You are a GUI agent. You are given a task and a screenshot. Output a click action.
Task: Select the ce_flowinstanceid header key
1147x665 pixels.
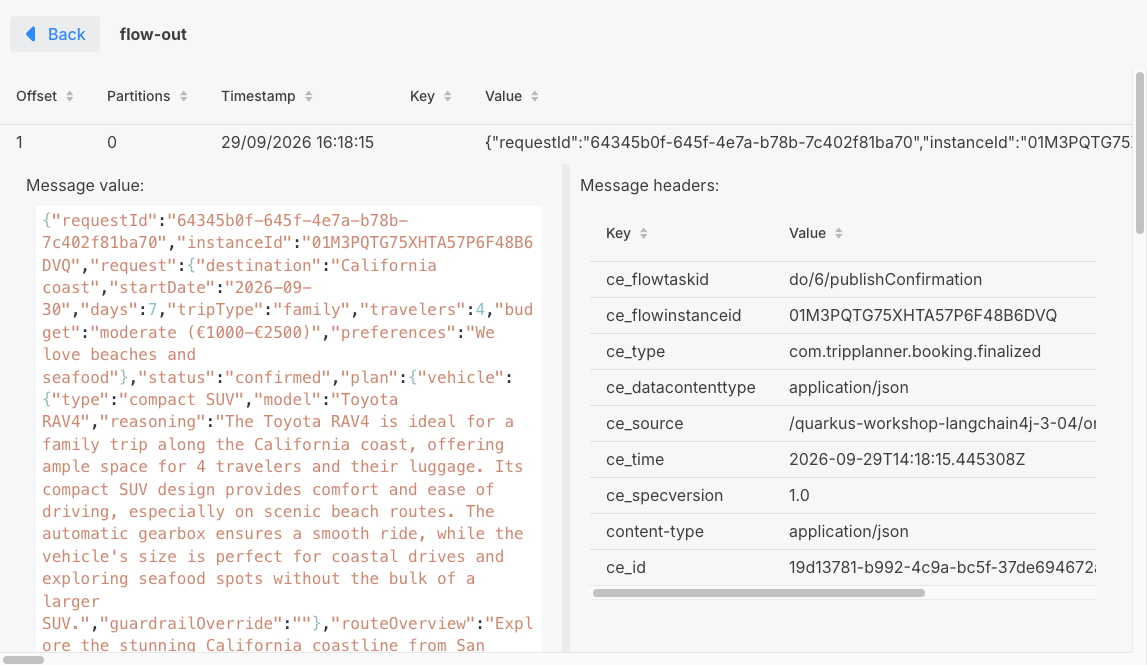[x=673, y=315]
